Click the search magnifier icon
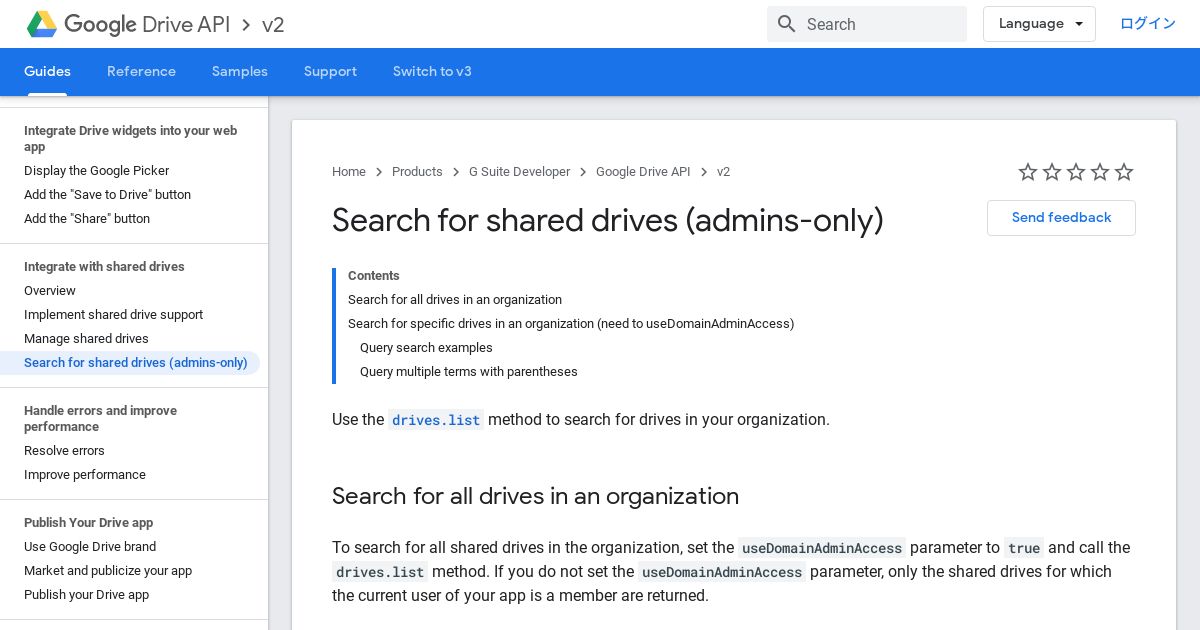1200x630 pixels. [x=787, y=24]
